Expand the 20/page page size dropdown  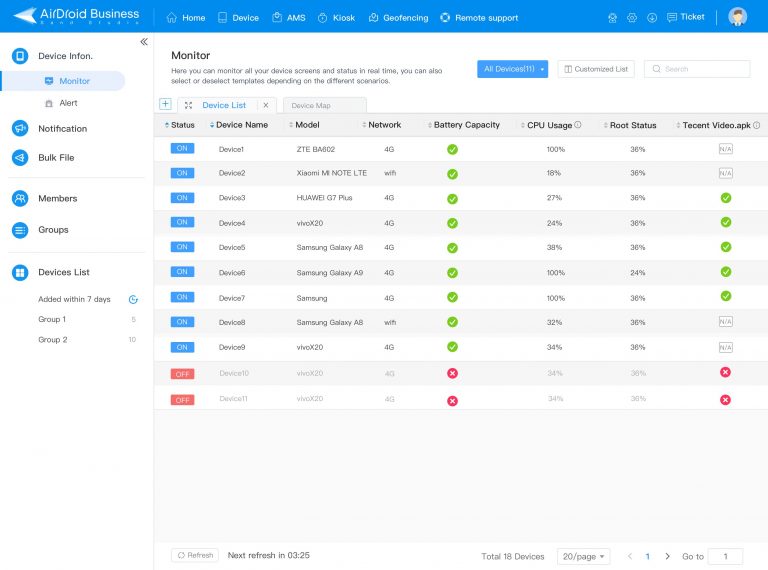coord(583,556)
